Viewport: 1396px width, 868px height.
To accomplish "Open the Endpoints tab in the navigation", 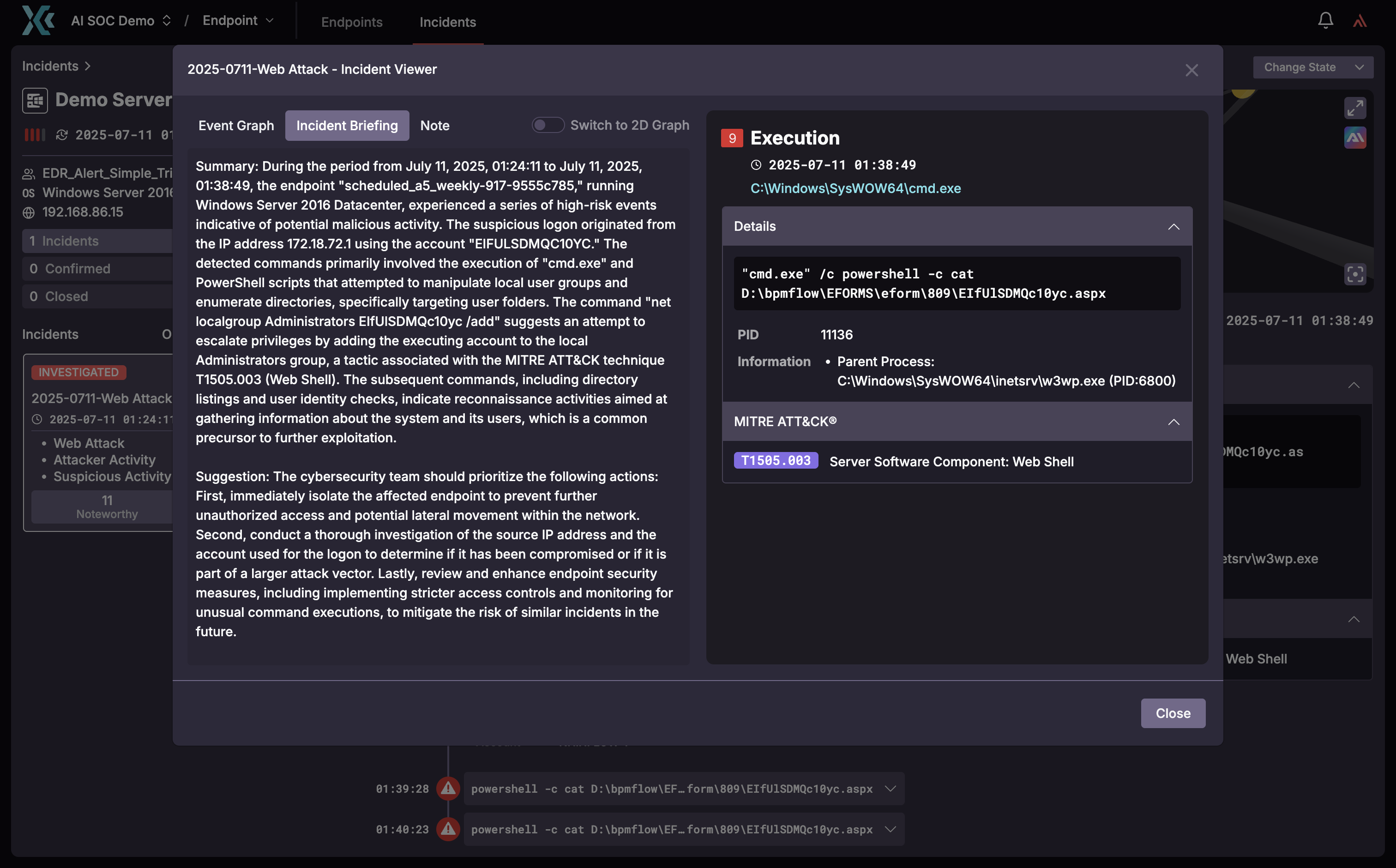I will point(352,22).
